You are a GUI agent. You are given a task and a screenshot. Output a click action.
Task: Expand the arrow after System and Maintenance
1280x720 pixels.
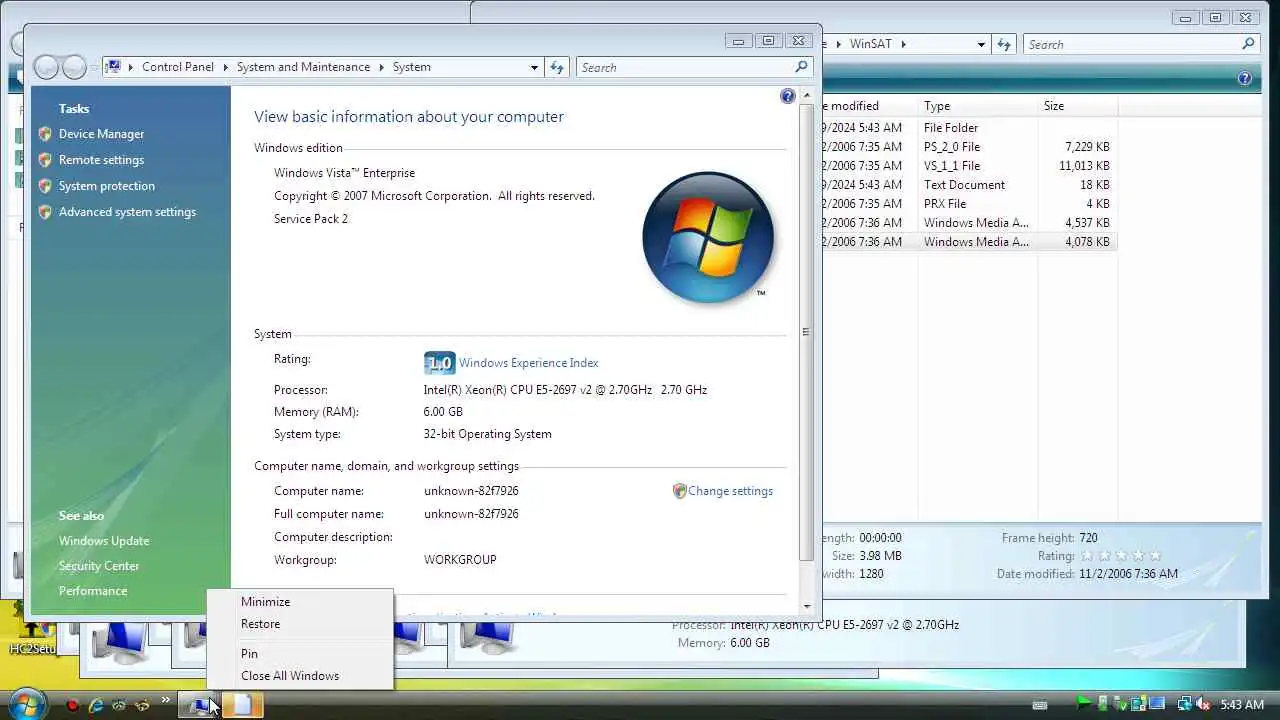381,67
